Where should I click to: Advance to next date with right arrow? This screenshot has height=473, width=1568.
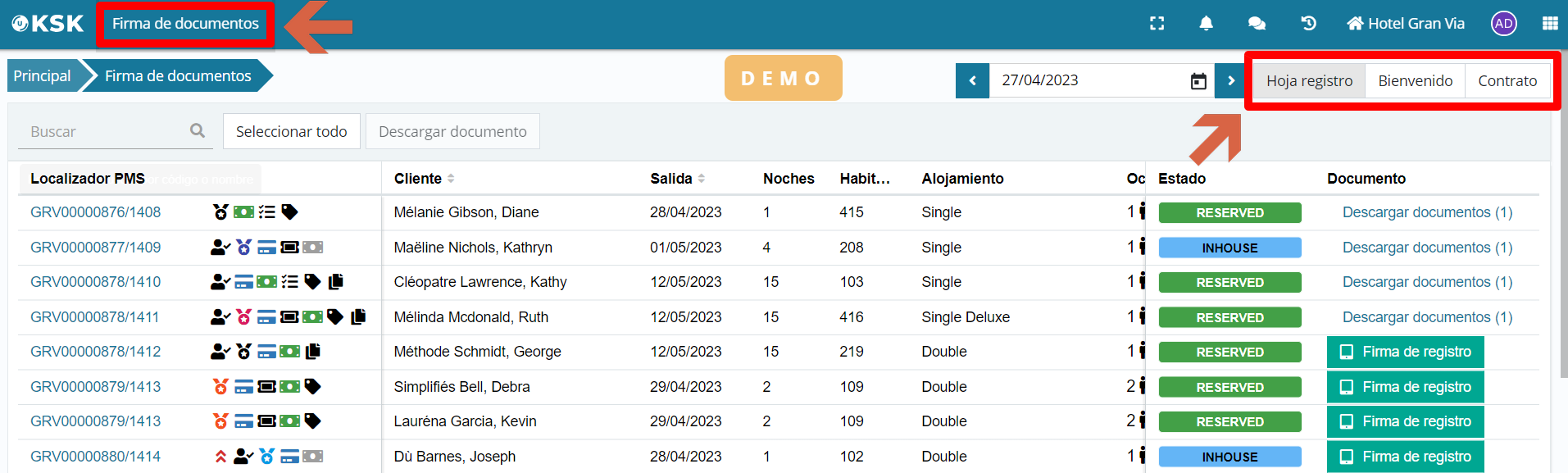1230,81
